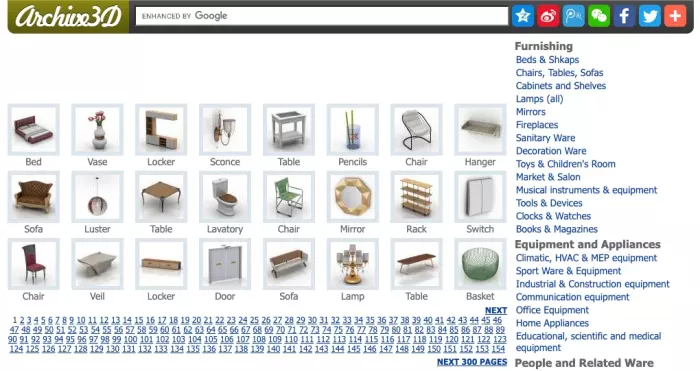The width and height of the screenshot is (700, 371).
Task: Click the Furnishing section heading
Action: click(543, 46)
